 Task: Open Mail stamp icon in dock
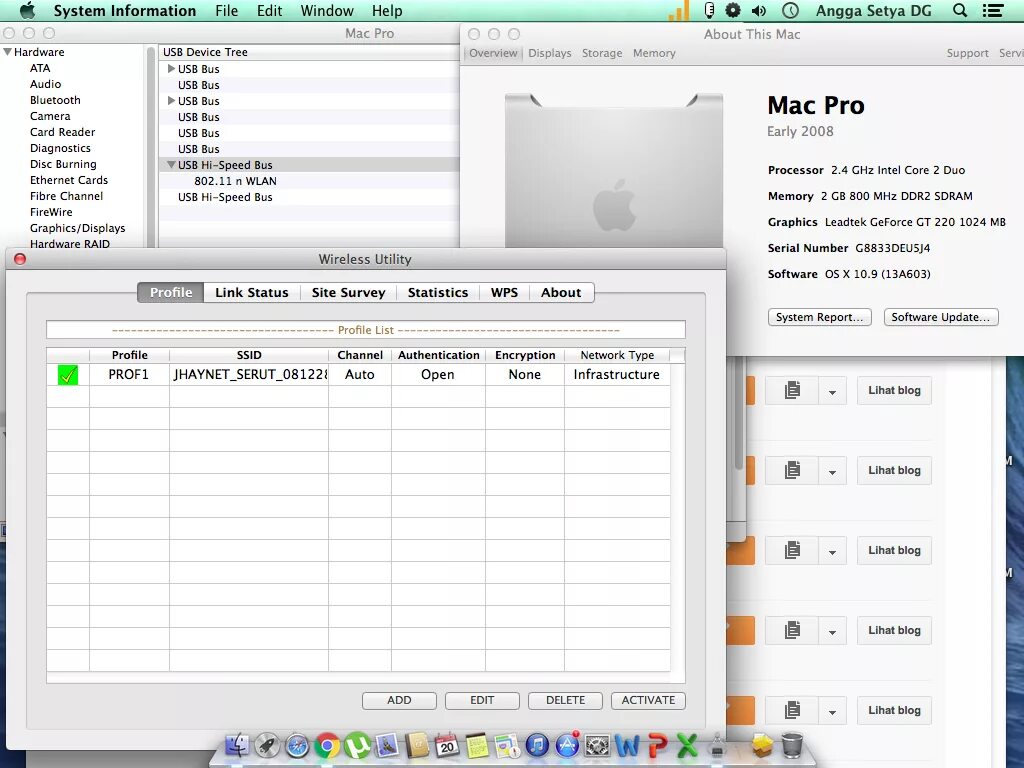pyautogui.click(x=387, y=745)
